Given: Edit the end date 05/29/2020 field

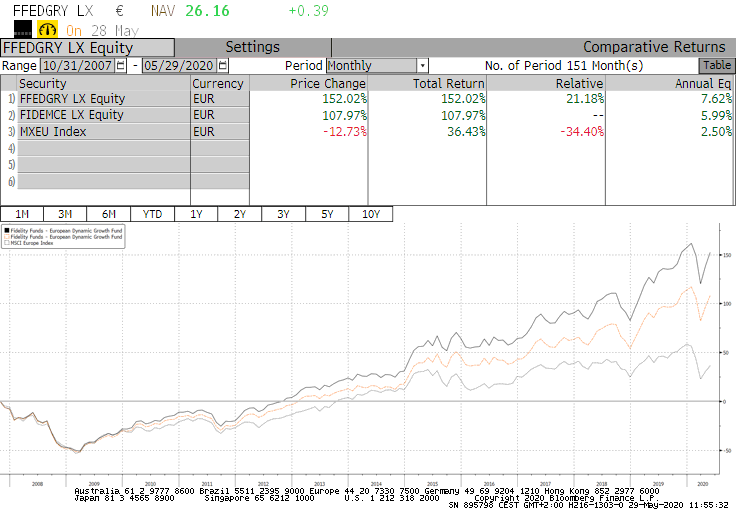Looking at the screenshot, I should (180, 65).
